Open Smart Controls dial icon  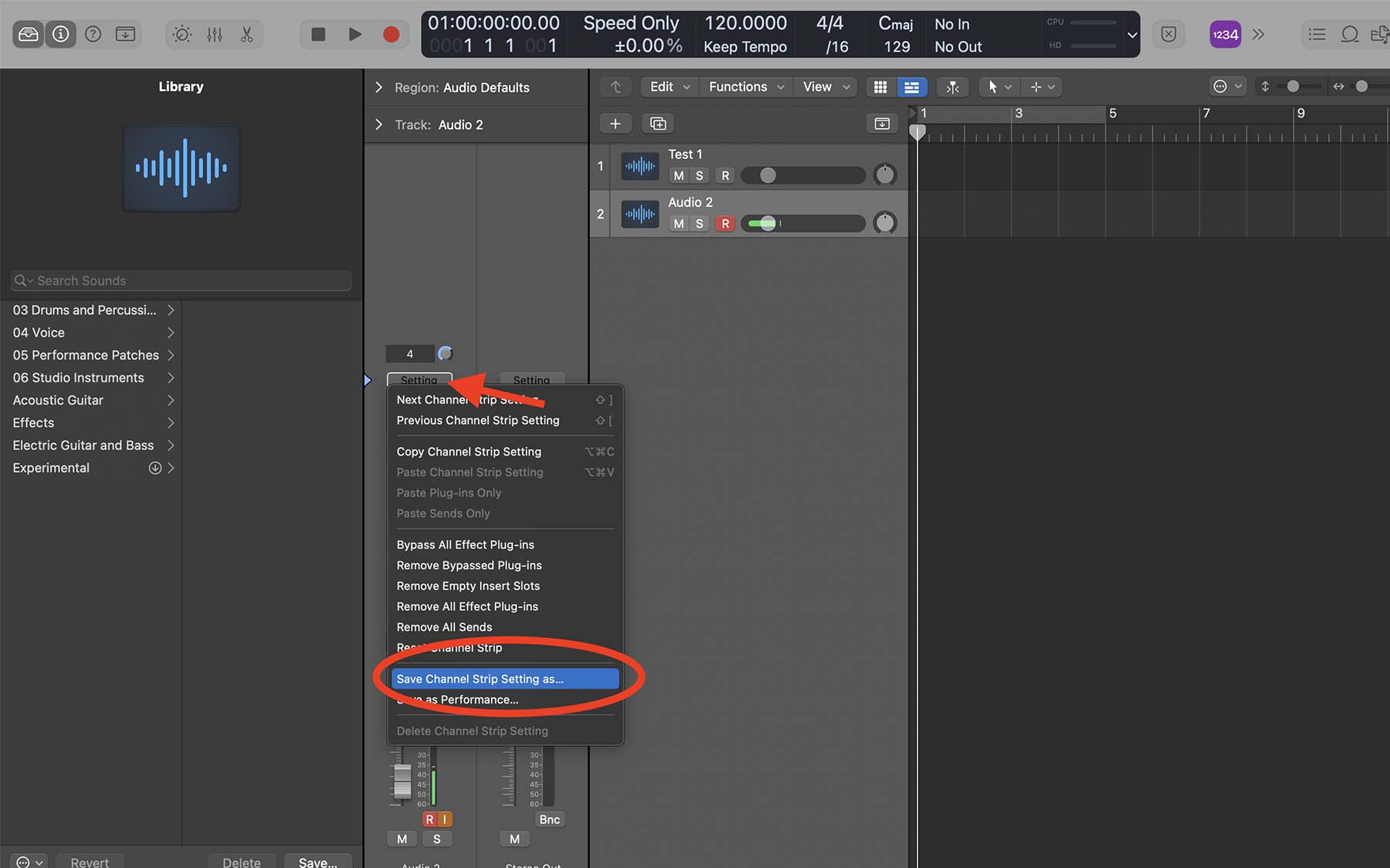pyautogui.click(x=182, y=34)
